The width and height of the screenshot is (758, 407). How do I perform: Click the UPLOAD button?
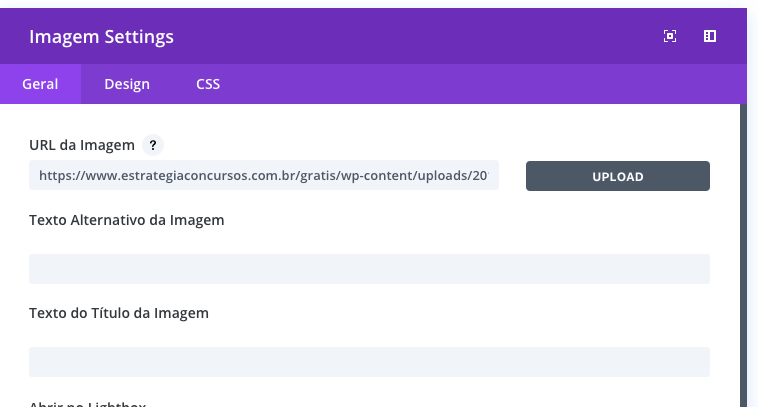618,176
